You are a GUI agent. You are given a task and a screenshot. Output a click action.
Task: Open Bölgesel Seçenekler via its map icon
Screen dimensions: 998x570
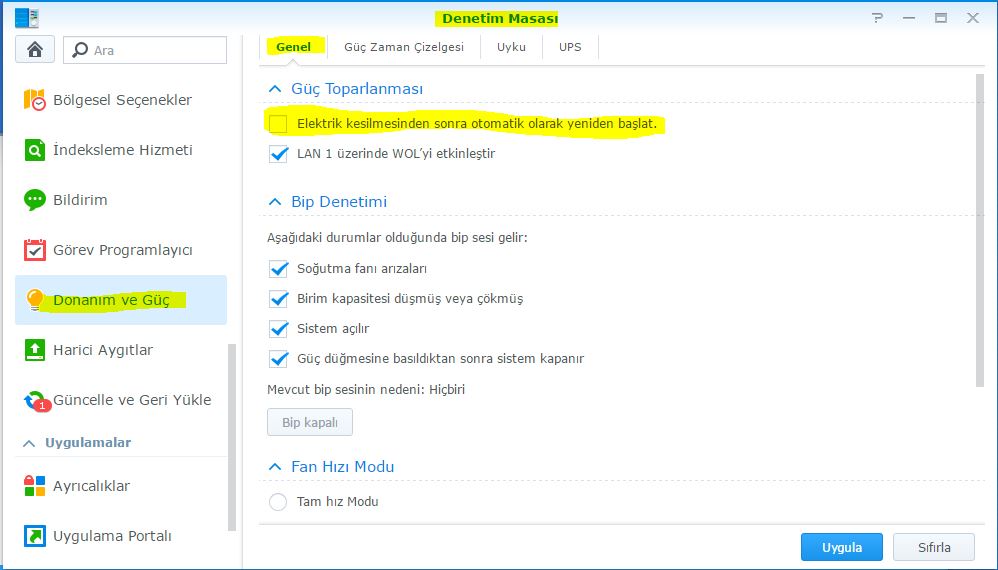(35, 100)
